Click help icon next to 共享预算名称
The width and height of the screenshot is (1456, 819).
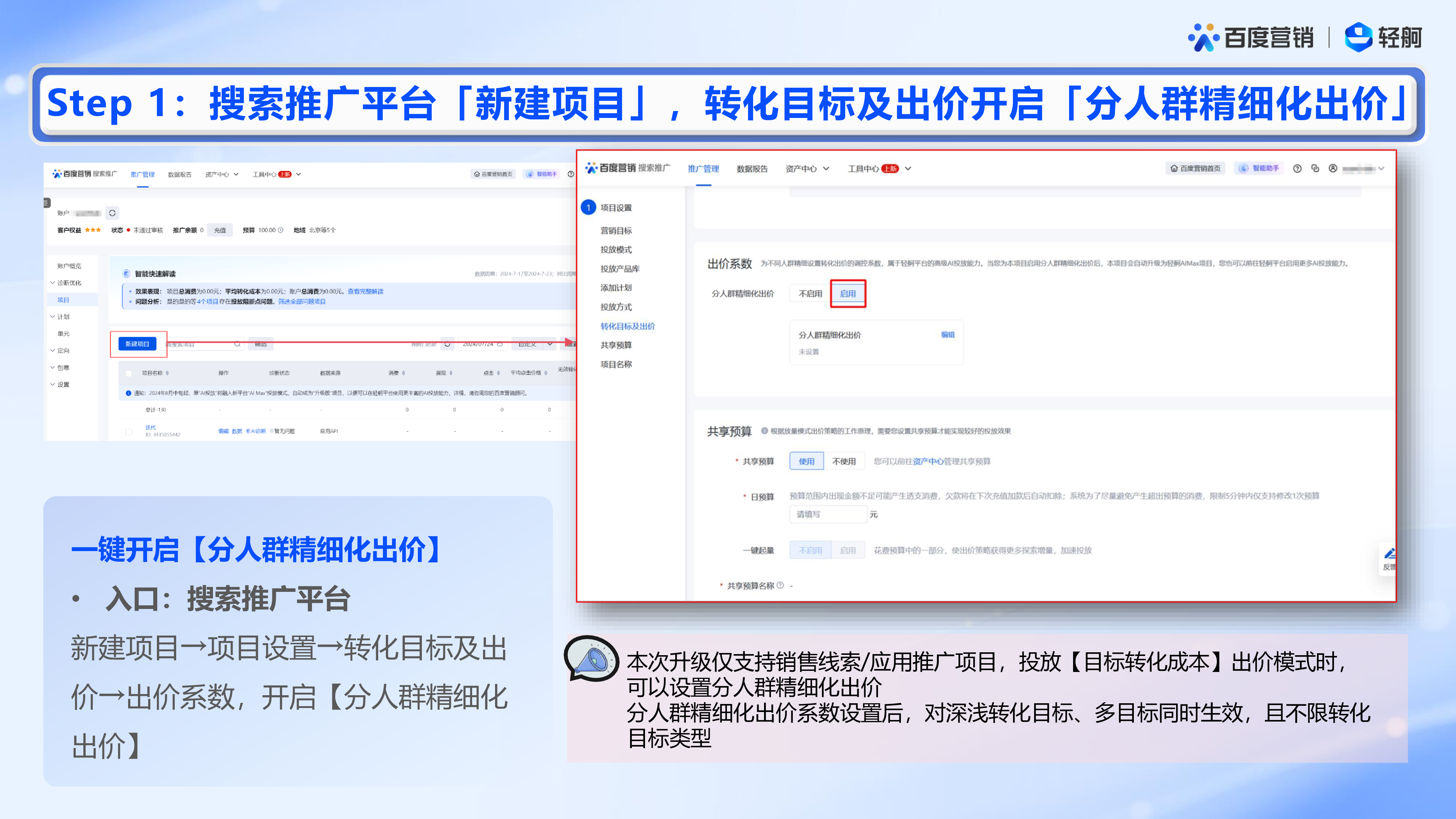click(780, 585)
